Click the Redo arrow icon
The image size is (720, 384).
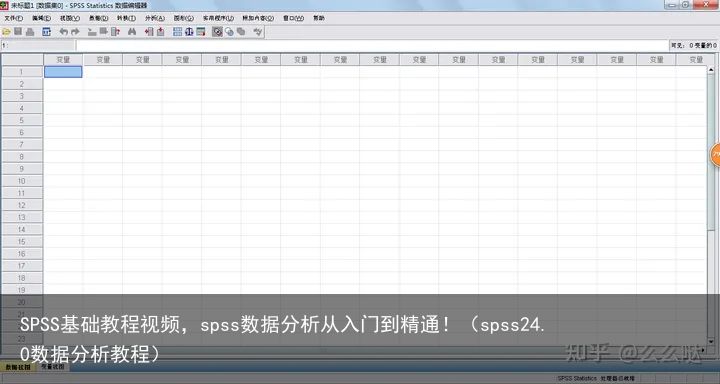click(75, 32)
